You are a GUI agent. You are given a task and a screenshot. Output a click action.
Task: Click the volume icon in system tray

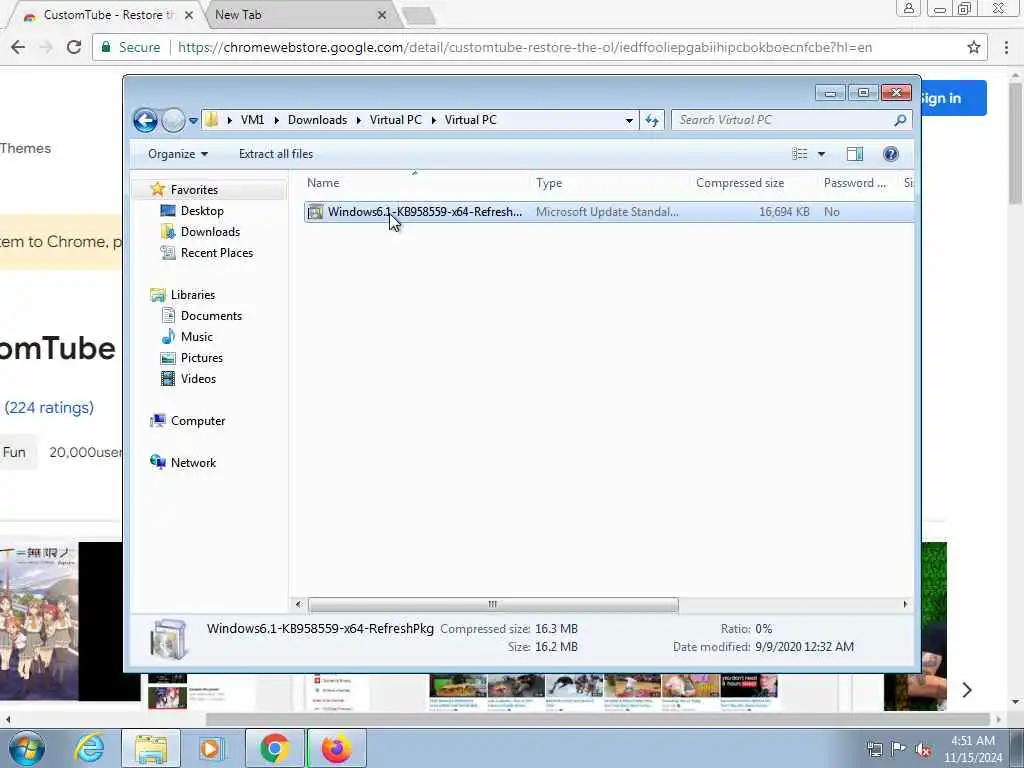923,750
